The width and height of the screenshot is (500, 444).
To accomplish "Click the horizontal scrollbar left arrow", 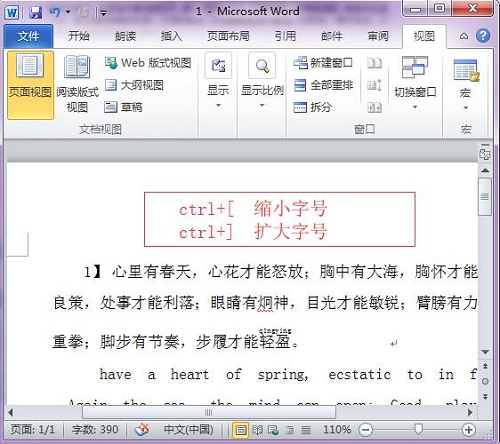I will 11,413.
